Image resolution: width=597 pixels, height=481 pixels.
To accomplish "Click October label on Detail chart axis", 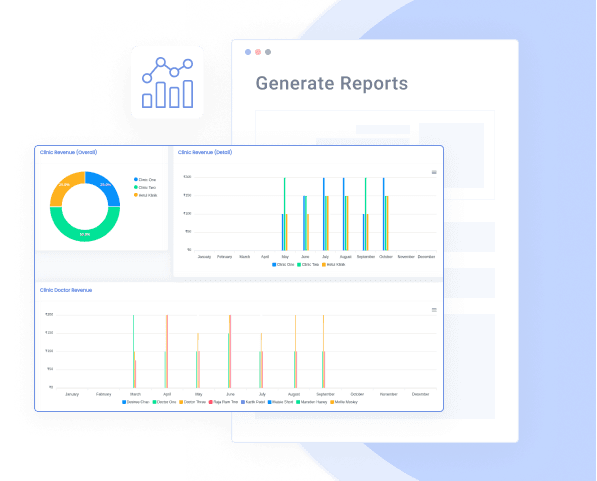I will point(386,257).
